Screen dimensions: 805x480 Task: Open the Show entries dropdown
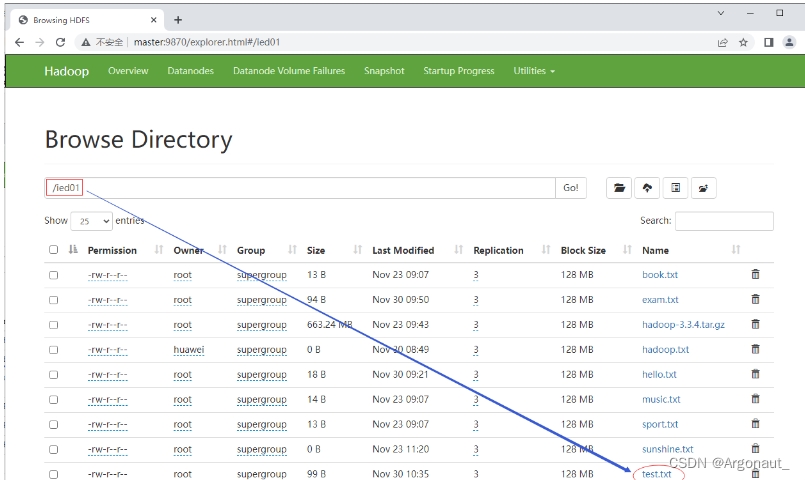tap(91, 221)
